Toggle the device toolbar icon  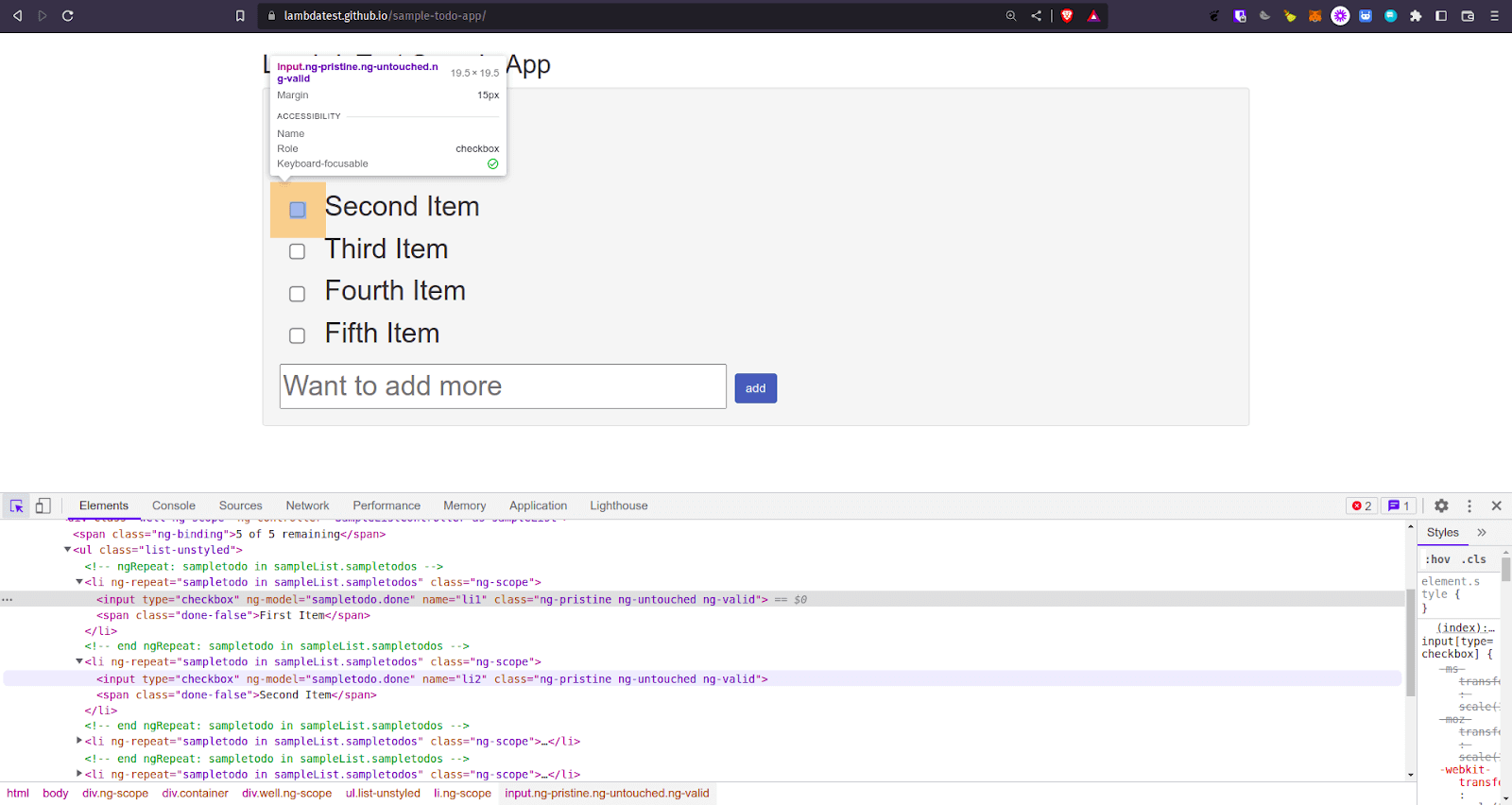(43, 506)
